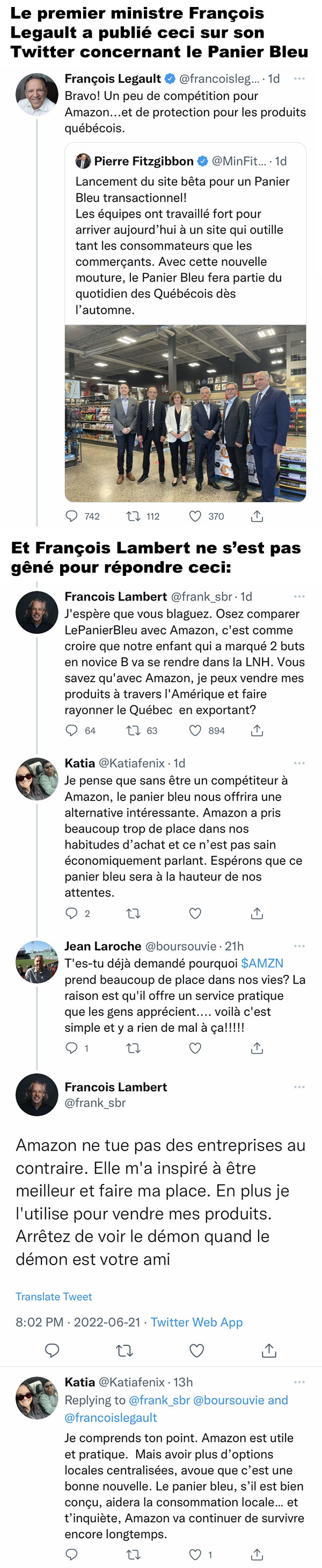Viewport: 322px width, 1568px height.
Task: Like Francois Lambert's tweet with 894 likes
Action: coord(195,731)
